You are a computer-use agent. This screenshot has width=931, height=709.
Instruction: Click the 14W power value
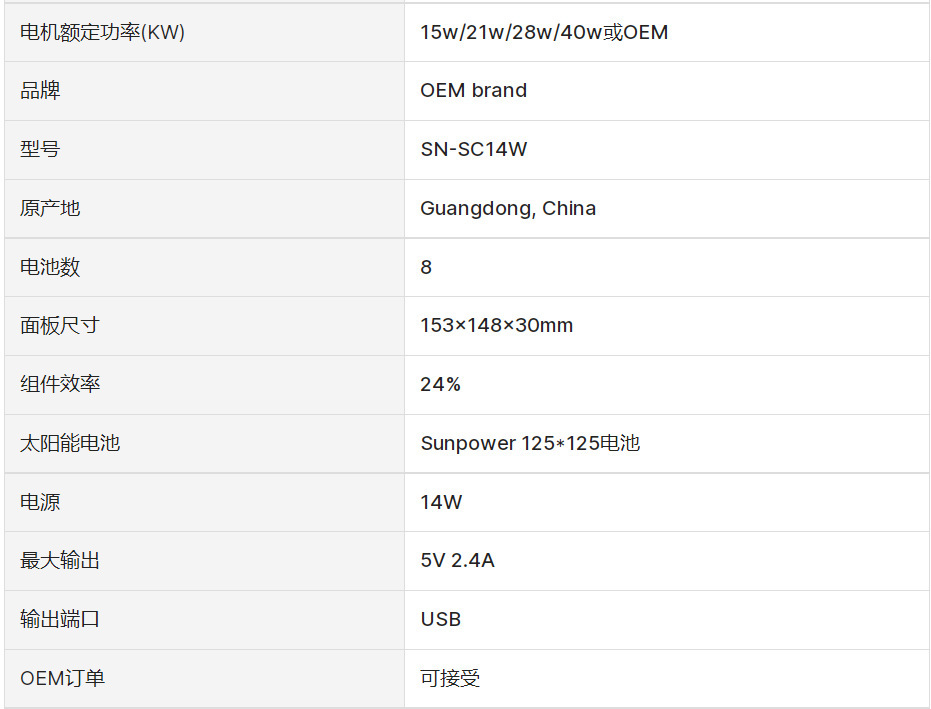point(441,502)
